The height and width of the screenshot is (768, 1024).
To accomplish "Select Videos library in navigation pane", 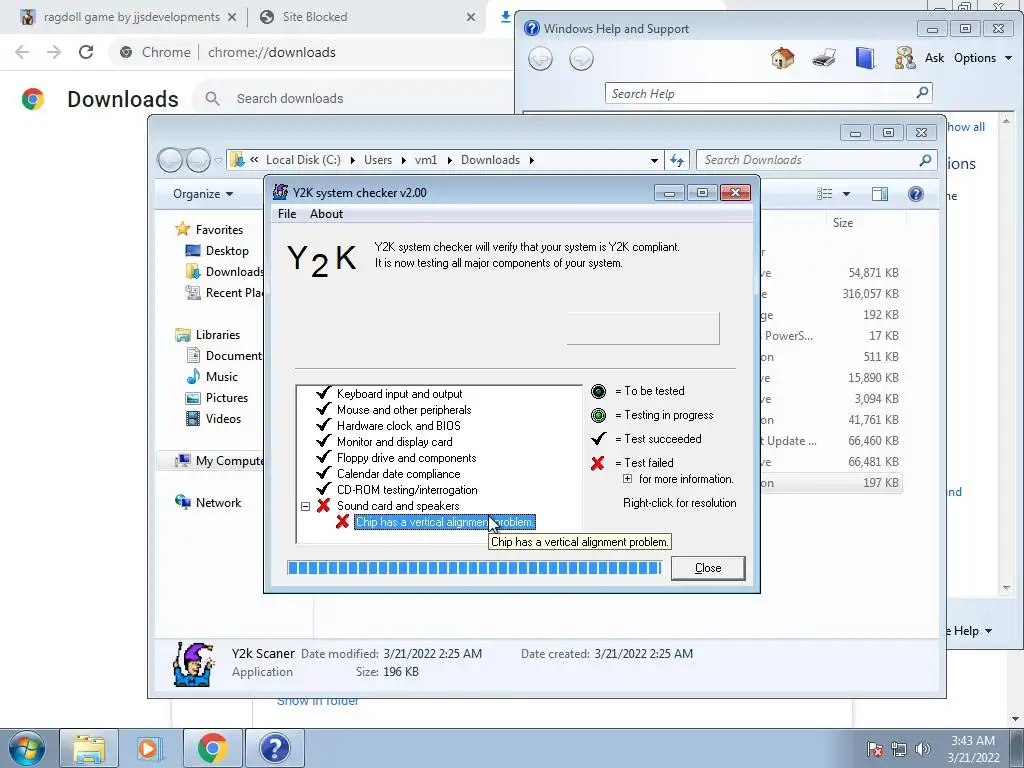I will click(x=214, y=419).
